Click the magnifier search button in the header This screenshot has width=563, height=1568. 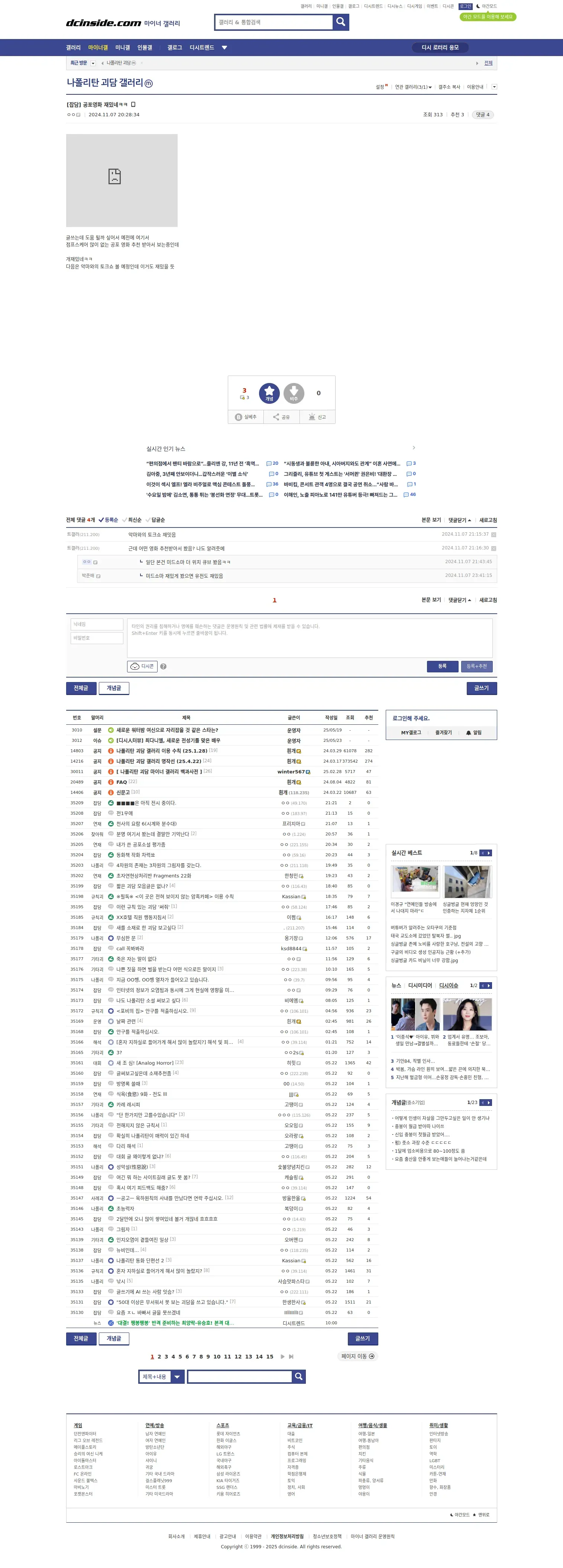[341, 22]
